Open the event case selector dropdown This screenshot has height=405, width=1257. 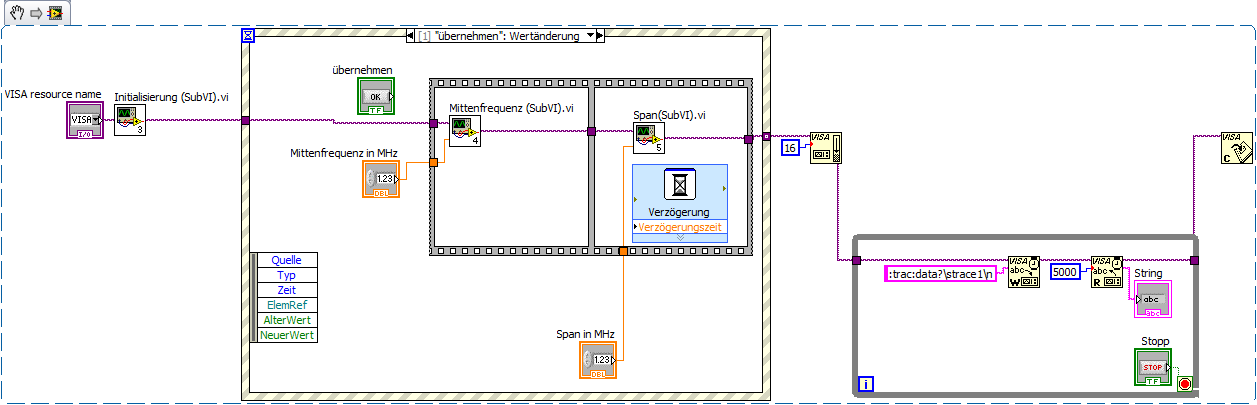coord(590,36)
